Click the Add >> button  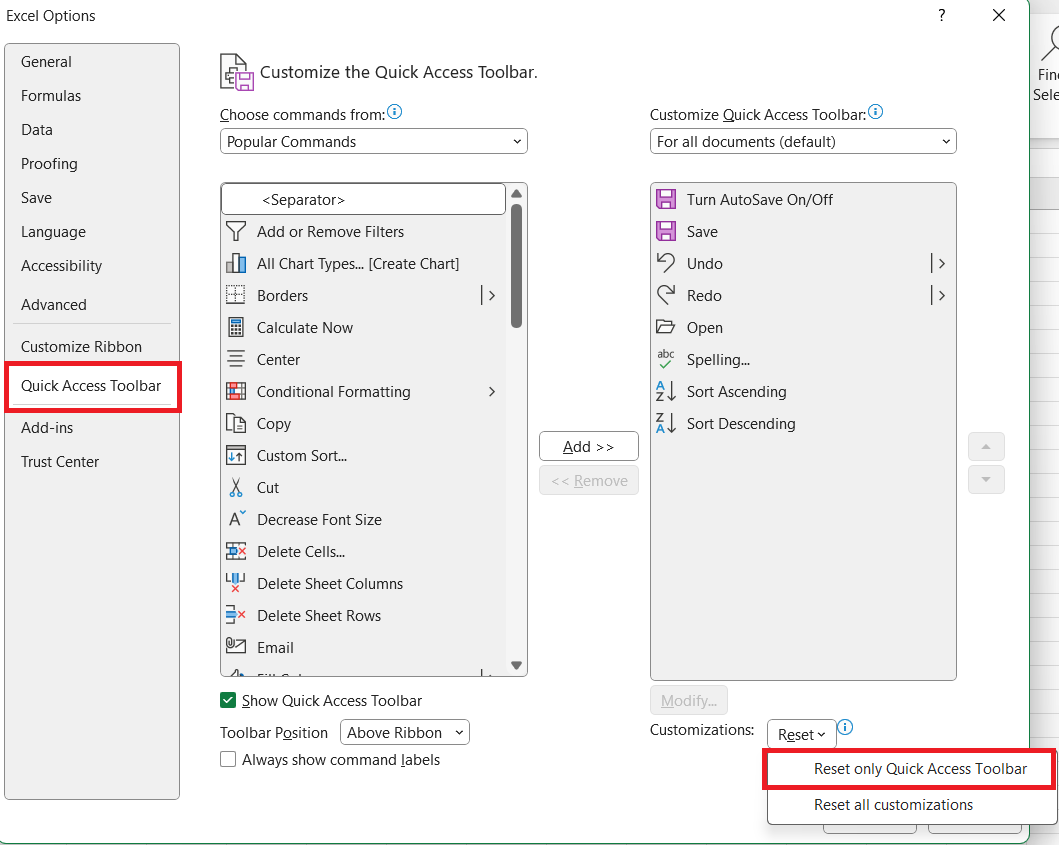point(588,446)
